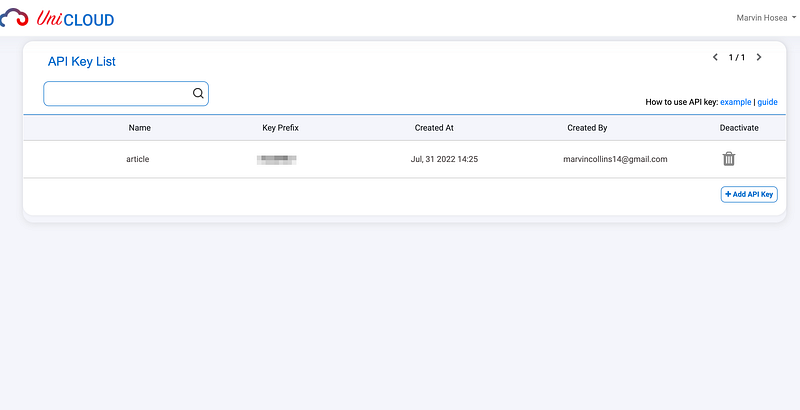Click the blurred key prefix value

click(x=277, y=160)
